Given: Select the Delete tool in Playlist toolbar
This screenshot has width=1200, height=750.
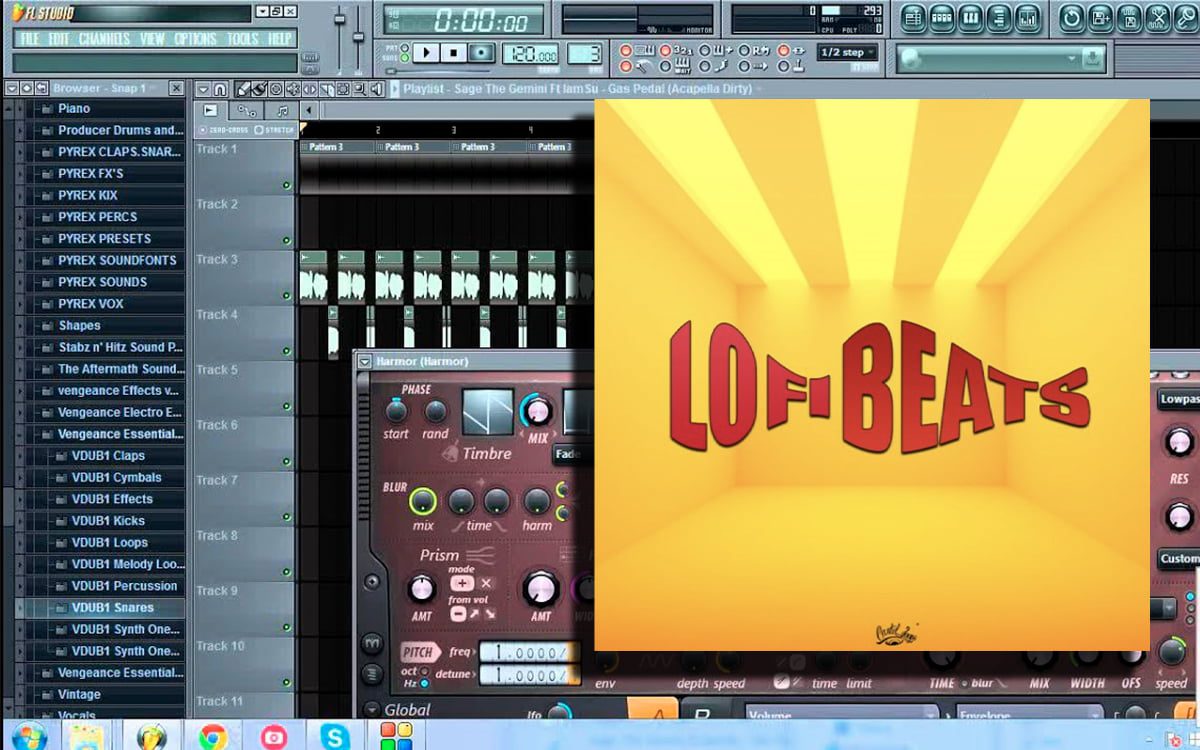Looking at the screenshot, I should [x=276, y=89].
